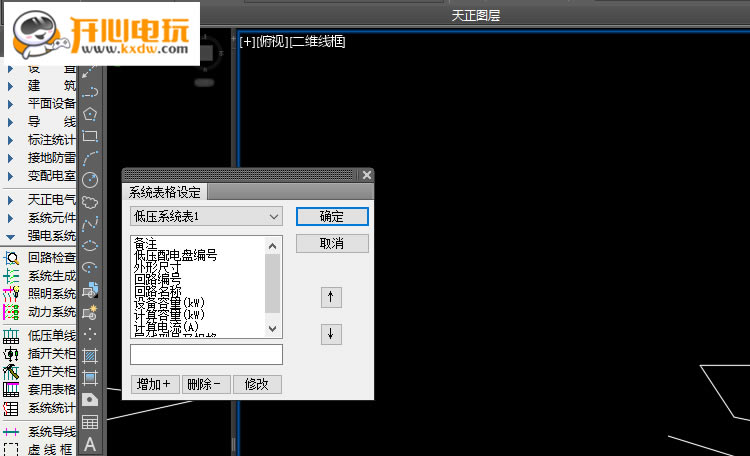Open the 低压系统表1 dropdown
750x456 pixels.
(206, 217)
